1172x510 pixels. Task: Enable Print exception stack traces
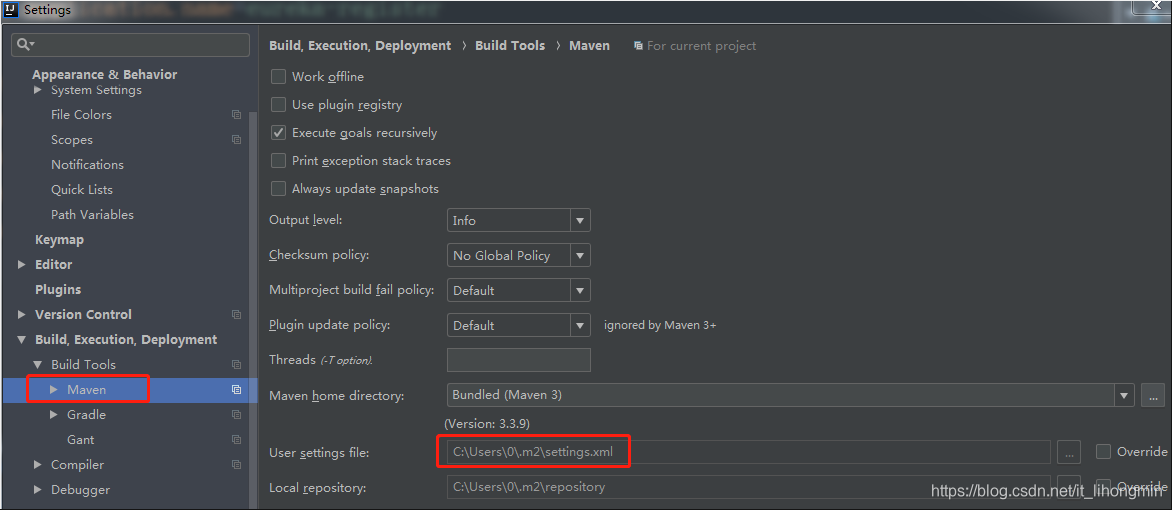click(278, 161)
